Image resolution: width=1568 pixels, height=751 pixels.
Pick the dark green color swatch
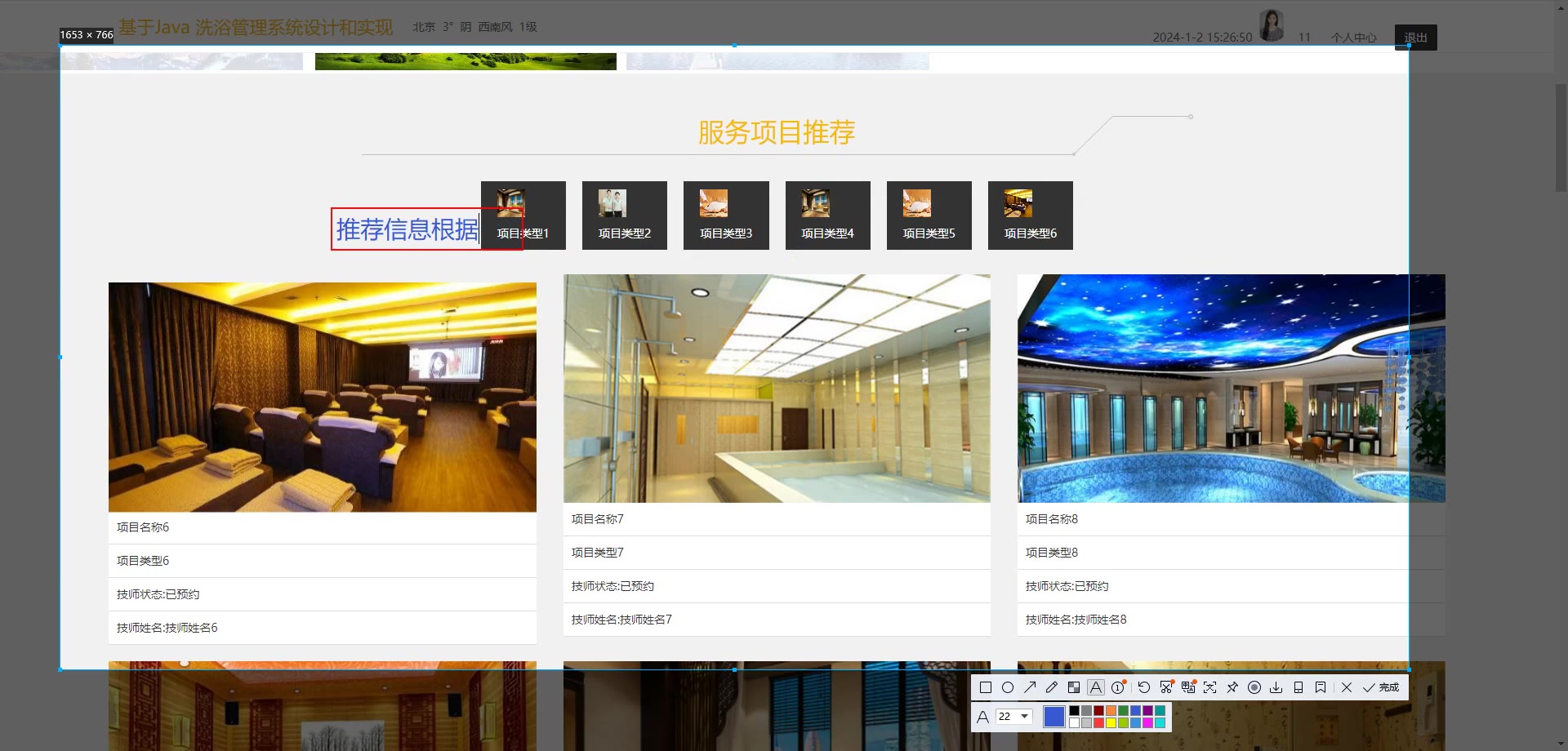1123,710
